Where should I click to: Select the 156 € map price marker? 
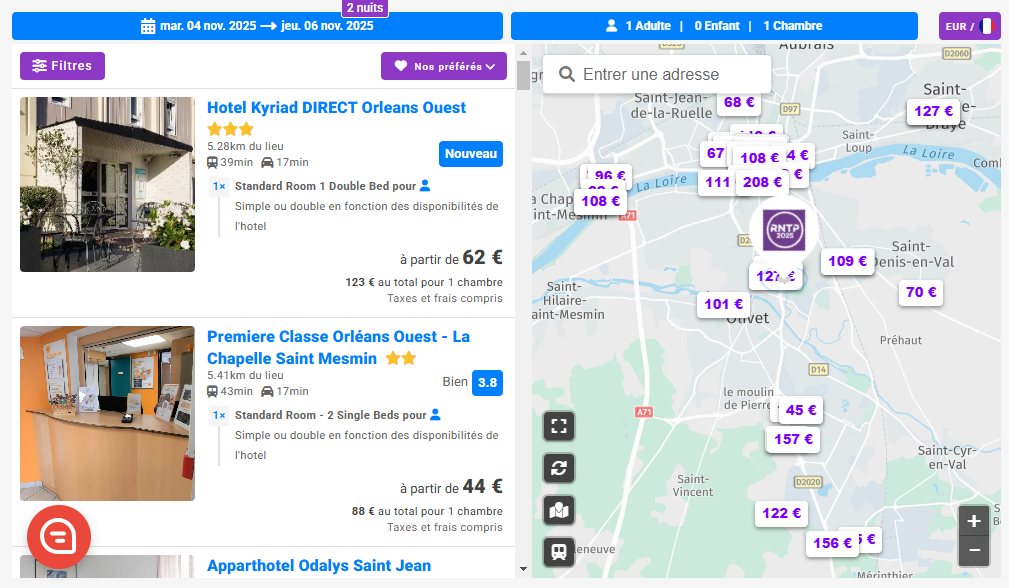(832, 544)
